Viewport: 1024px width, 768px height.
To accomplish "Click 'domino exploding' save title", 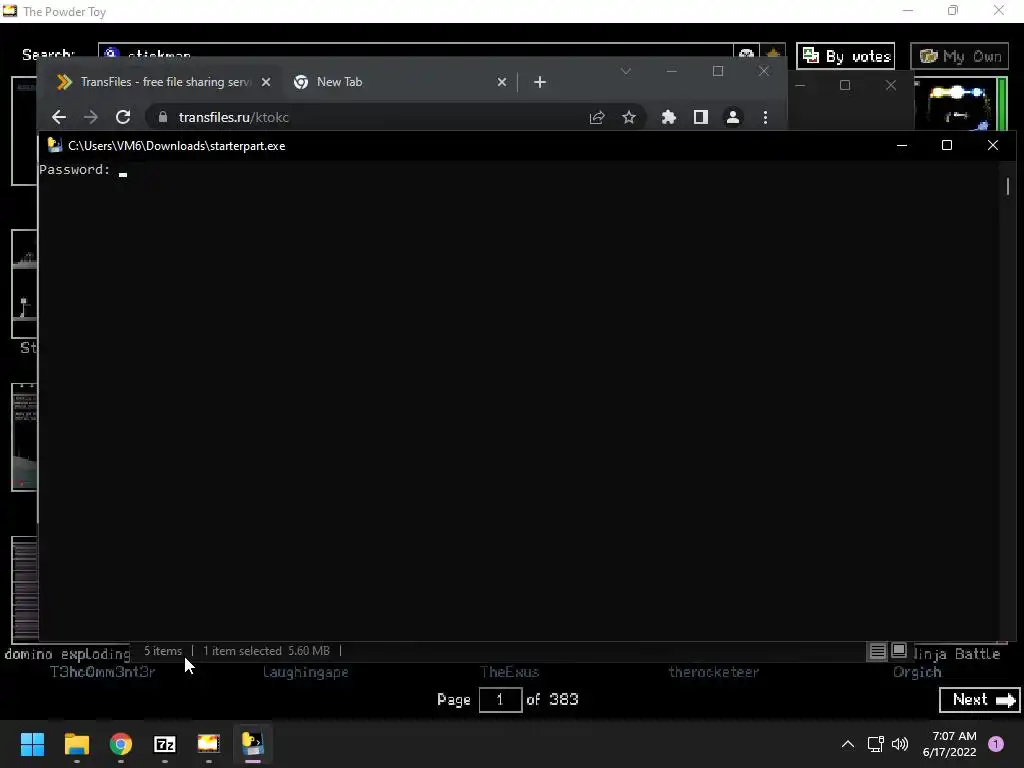I will [68, 654].
